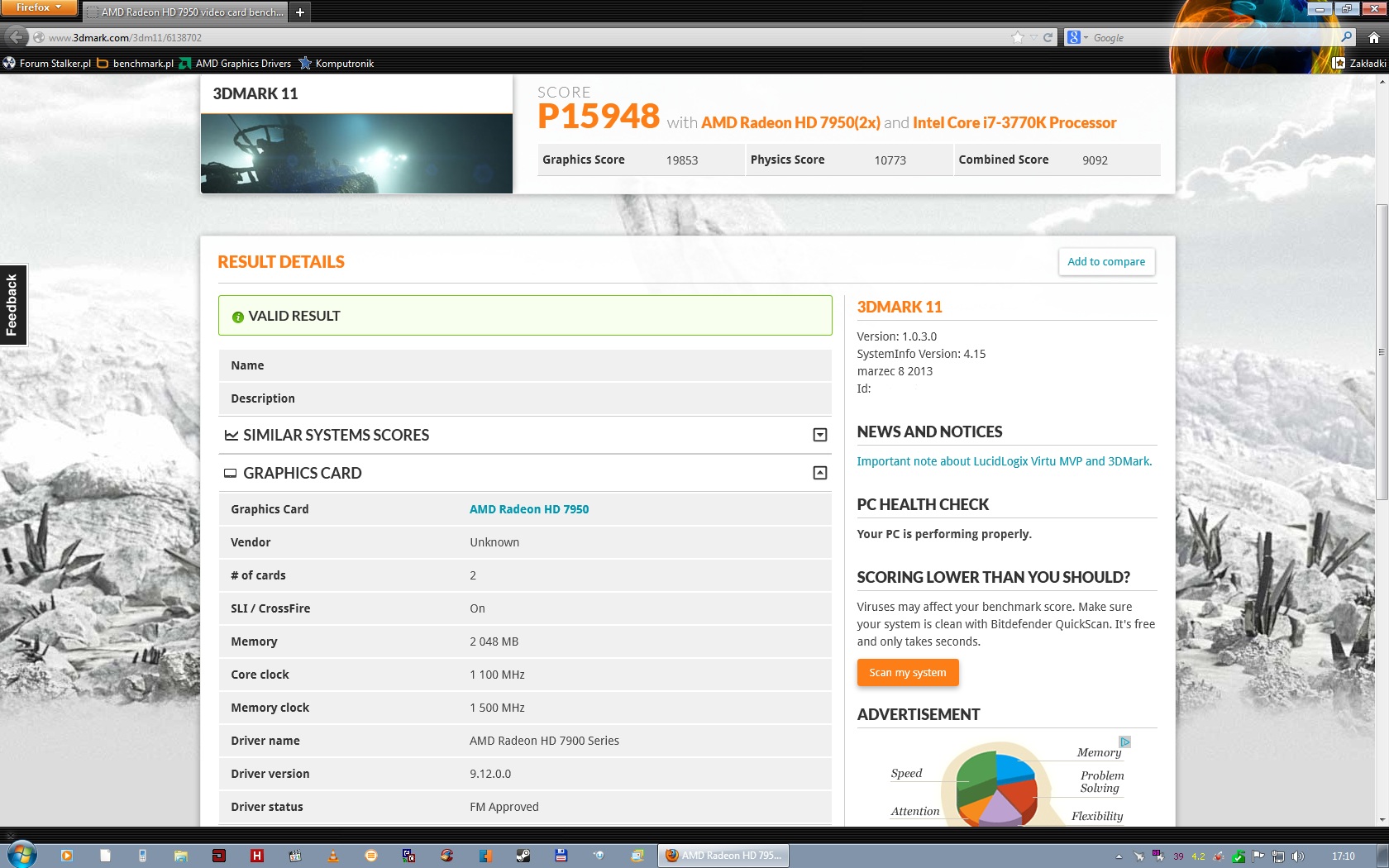Open the phone device taskbar icon
The width and height of the screenshot is (1389, 868).
142,856
